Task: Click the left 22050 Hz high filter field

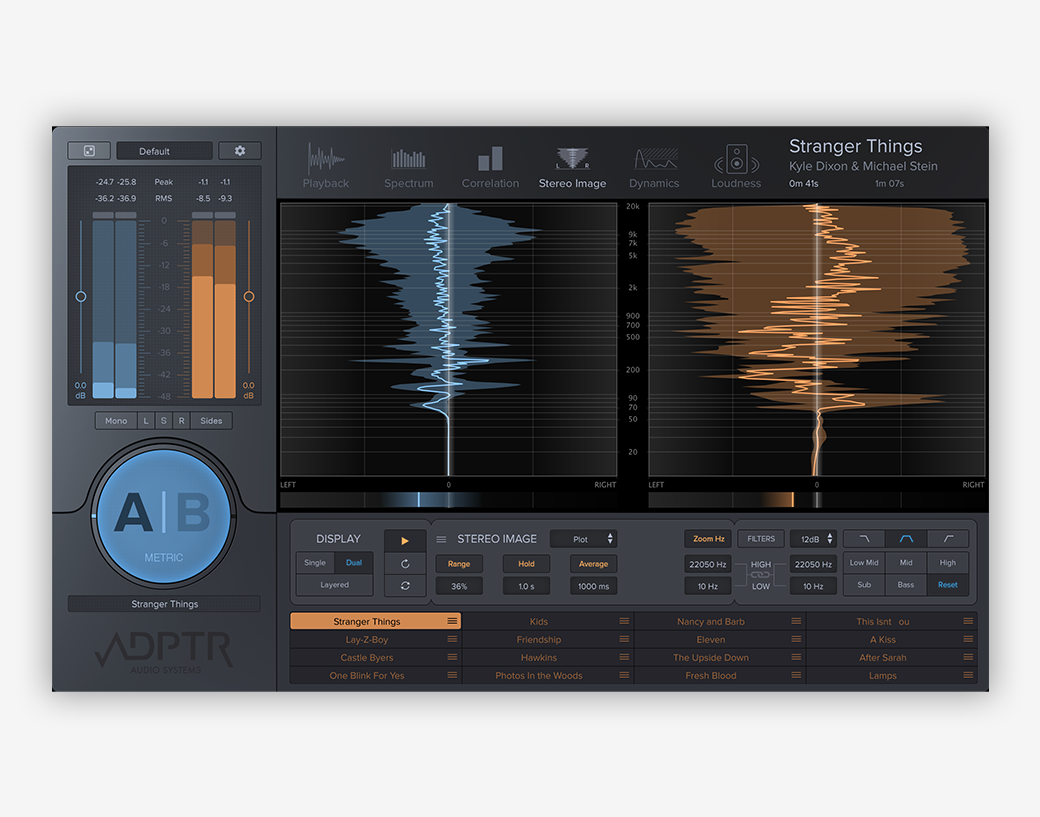Action: point(708,564)
